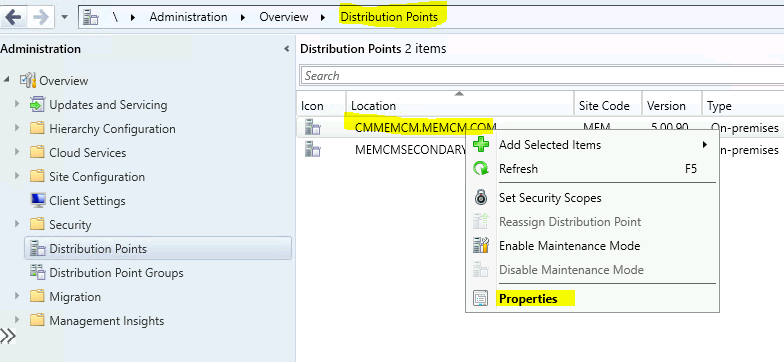Click the green plus Add Selected Items icon

click(x=481, y=145)
